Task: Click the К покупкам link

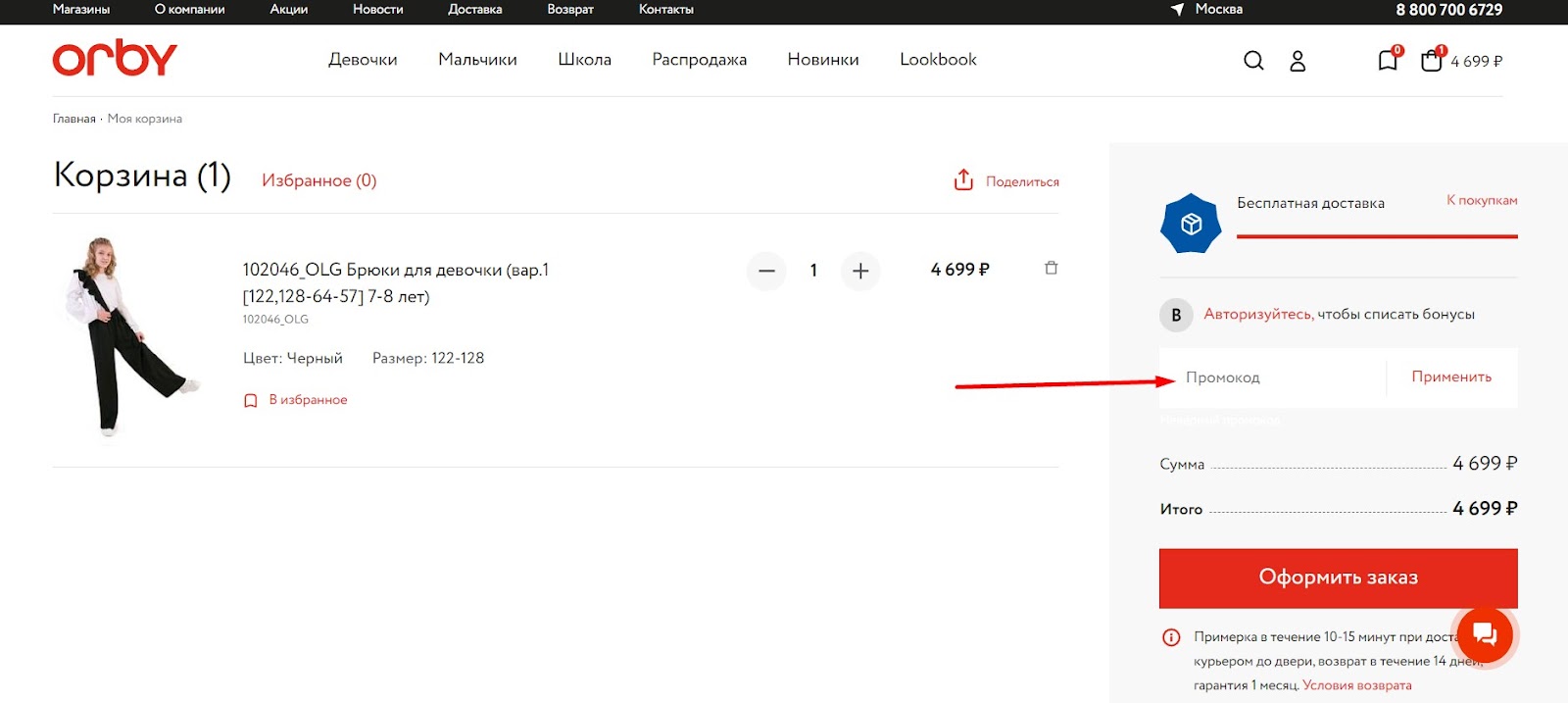Action: coord(1482,200)
